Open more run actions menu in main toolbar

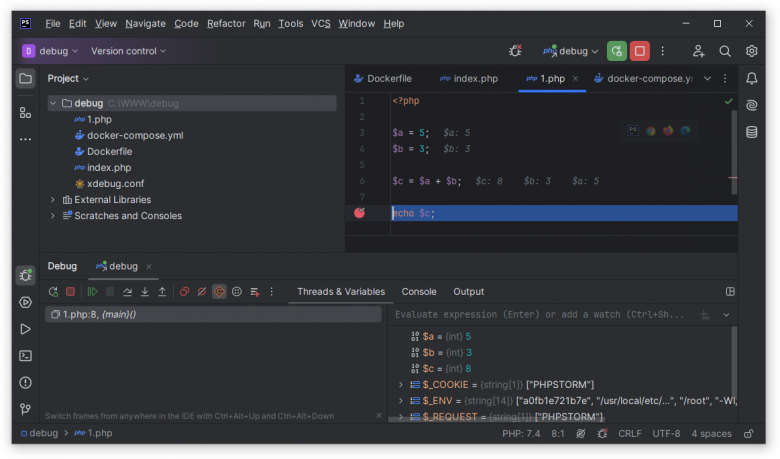[663, 51]
